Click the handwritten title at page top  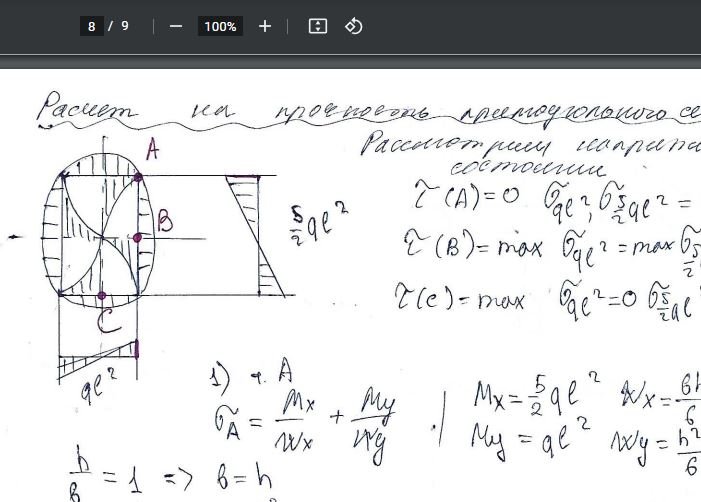coord(360,108)
